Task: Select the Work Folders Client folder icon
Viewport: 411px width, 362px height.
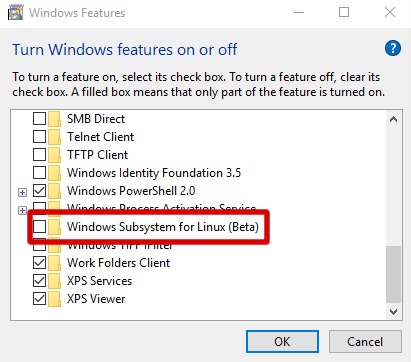Action: tap(54, 263)
